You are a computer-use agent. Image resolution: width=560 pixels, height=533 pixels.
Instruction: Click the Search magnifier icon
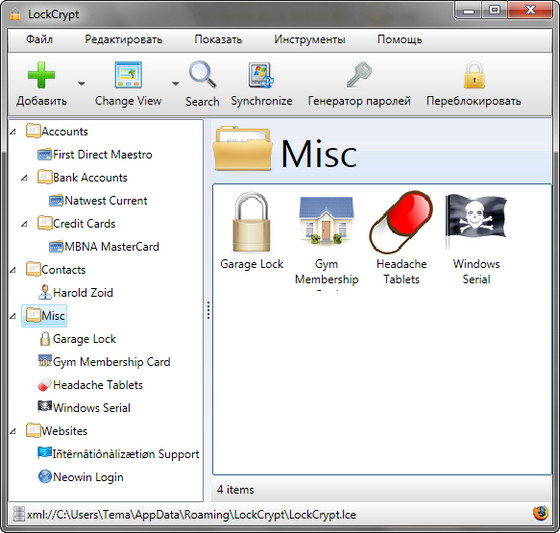tap(202, 75)
